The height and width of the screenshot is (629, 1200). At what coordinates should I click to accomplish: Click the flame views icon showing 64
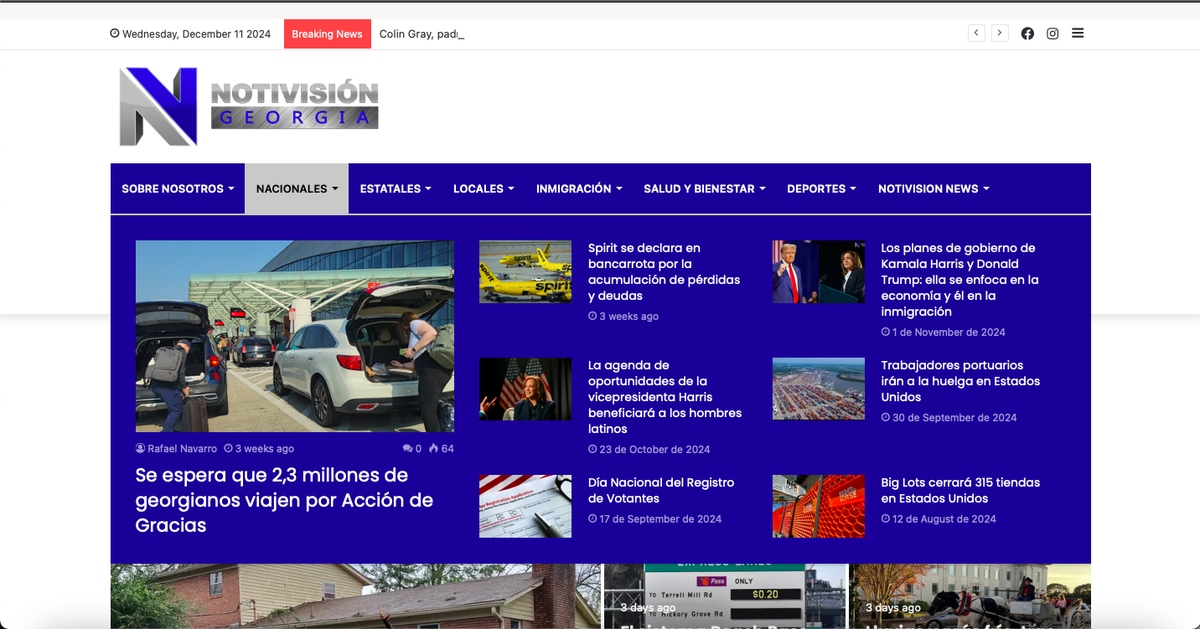click(434, 449)
